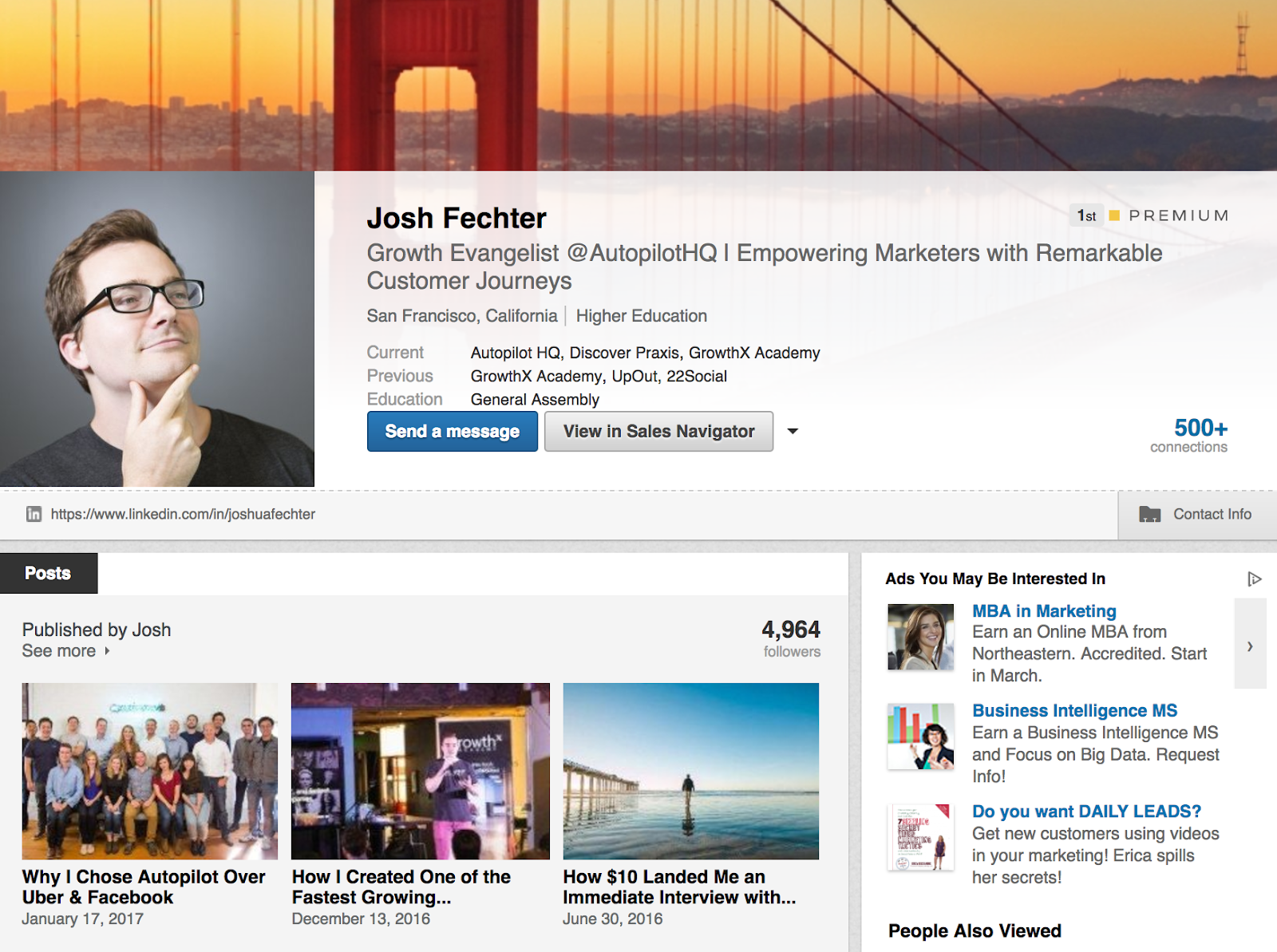Open the stage speaker post thumbnail
The image size is (1277, 952).
[x=421, y=771]
